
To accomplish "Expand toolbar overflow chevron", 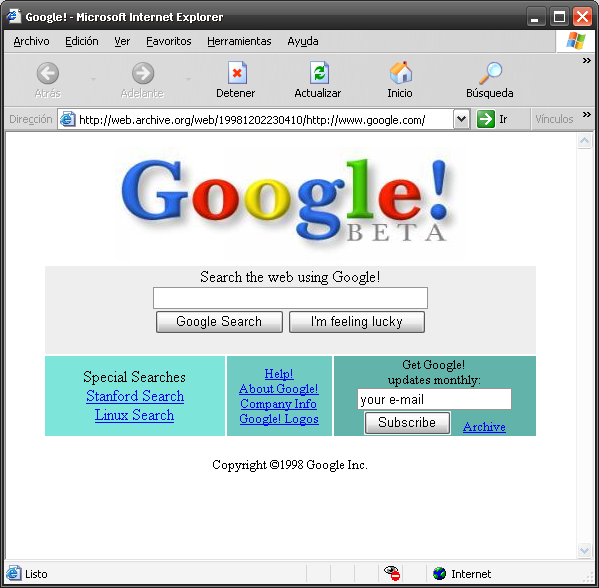I will point(586,60).
